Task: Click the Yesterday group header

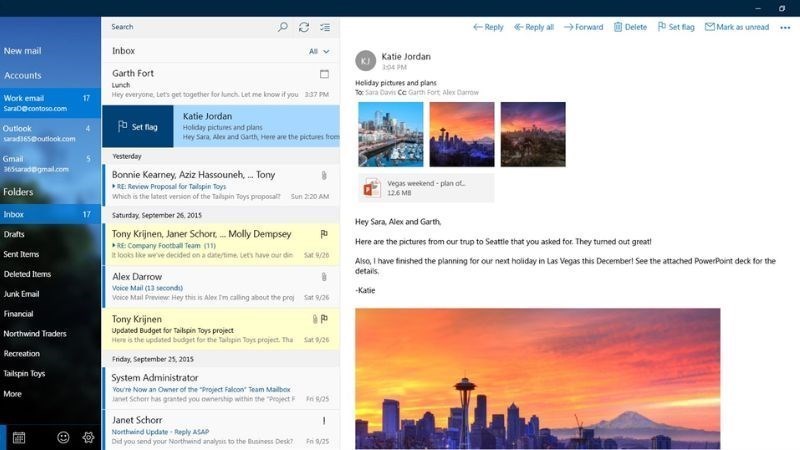Action: 221,156
